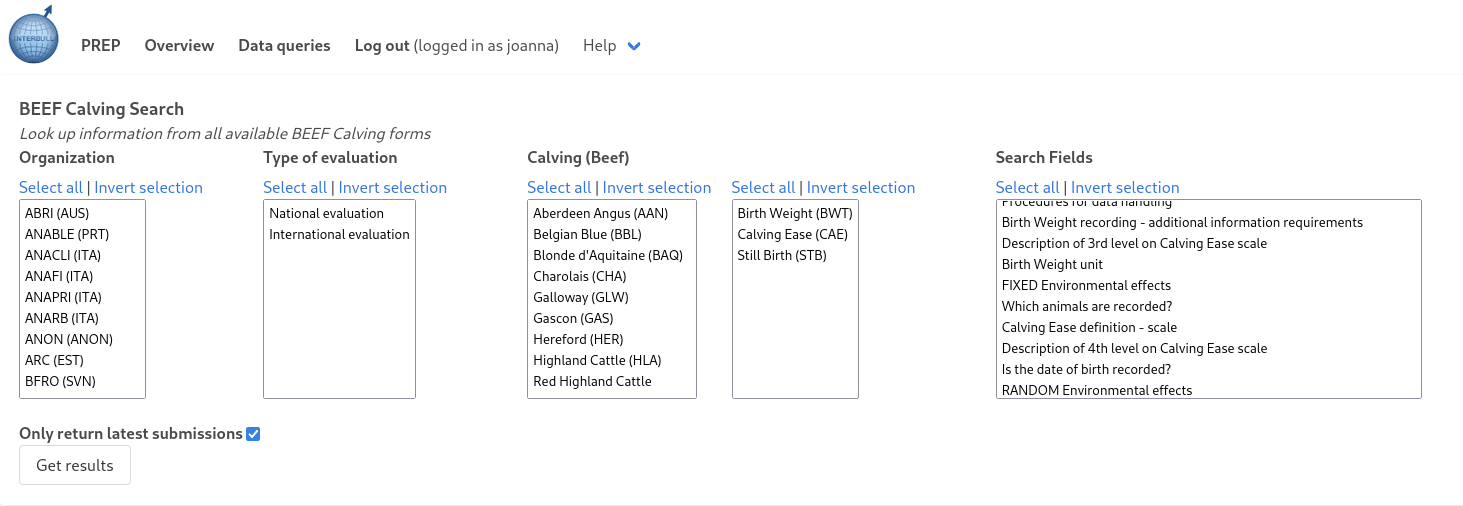
Task: Choose International evaluation option
Action: [339, 234]
